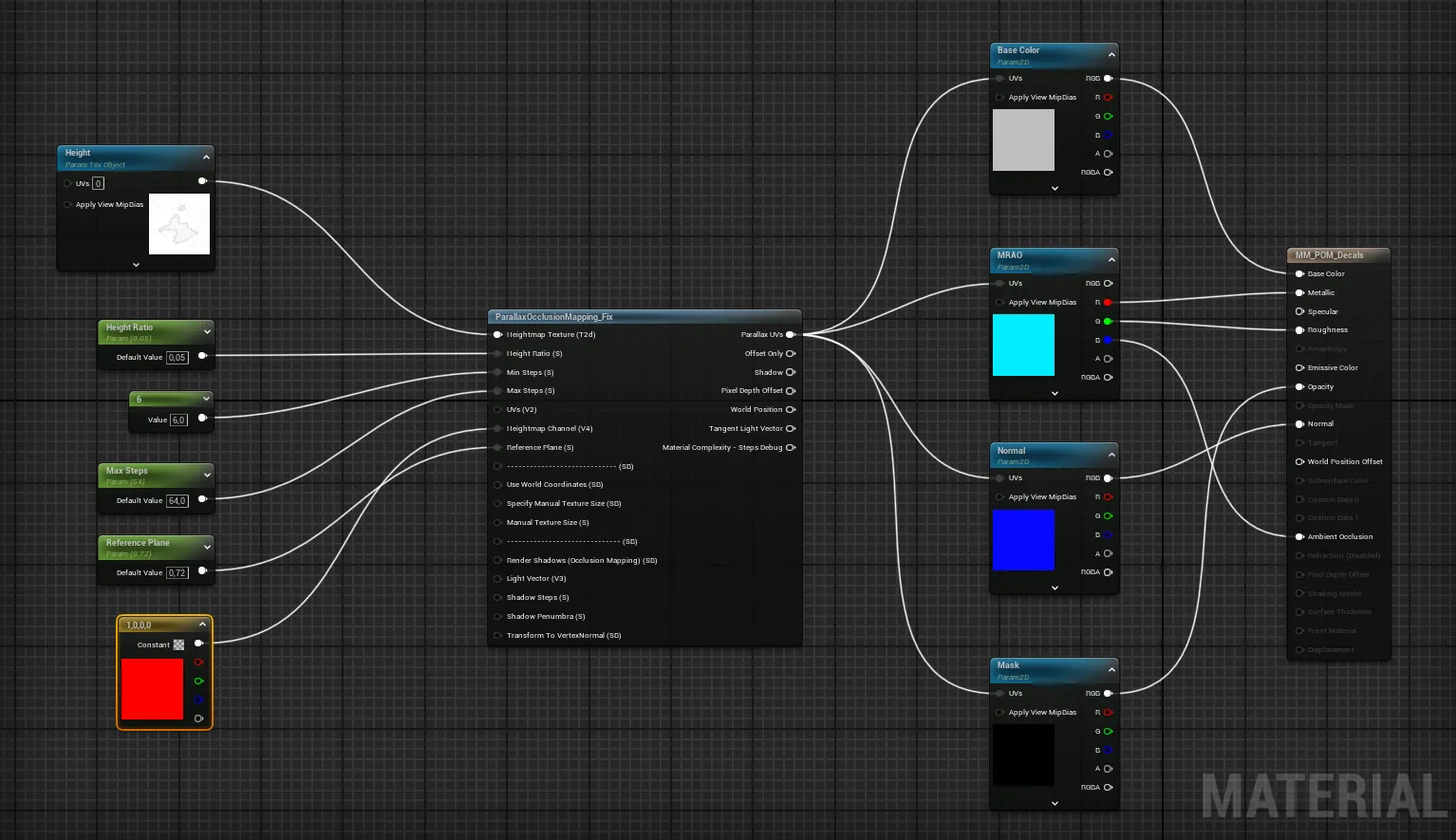
Task: Click the red R output pin on the MRAO node
Action: pyautogui.click(x=1108, y=302)
